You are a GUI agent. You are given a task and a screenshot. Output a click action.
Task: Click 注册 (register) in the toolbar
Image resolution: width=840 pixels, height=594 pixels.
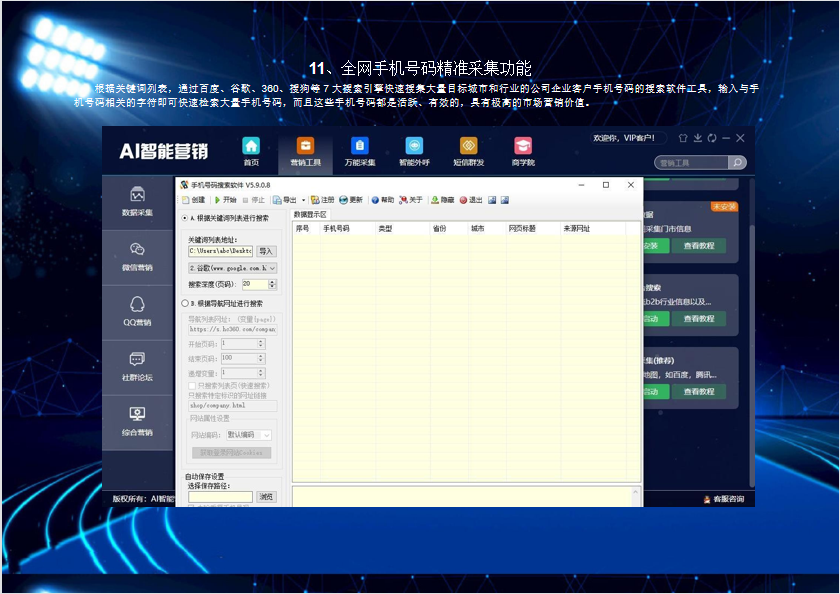pyautogui.click(x=322, y=200)
